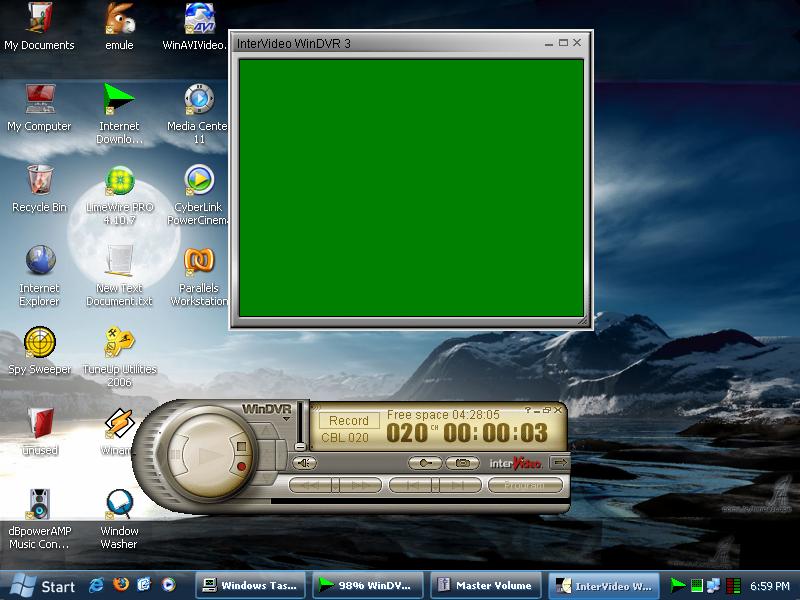Open the Start menu

click(x=43, y=586)
